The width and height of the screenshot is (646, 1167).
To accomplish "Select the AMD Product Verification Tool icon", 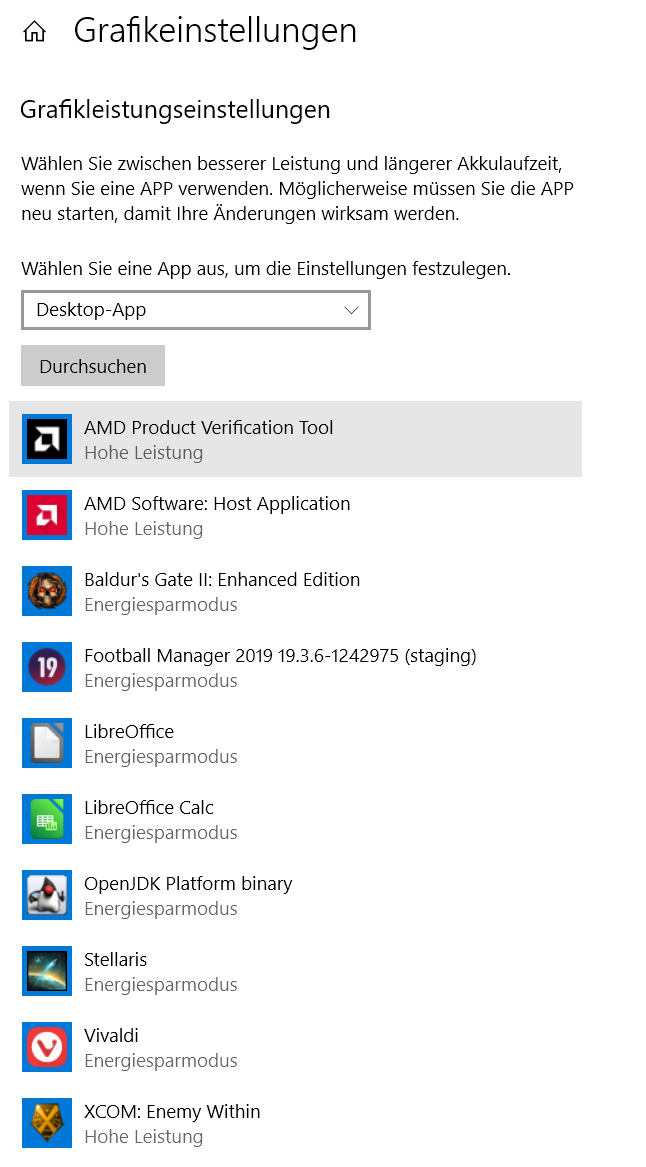I will 47,439.
